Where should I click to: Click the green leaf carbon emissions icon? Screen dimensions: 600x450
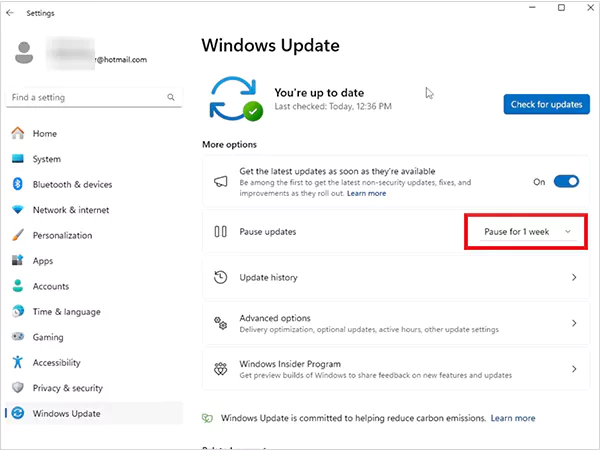pyautogui.click(x=207, y=418)
